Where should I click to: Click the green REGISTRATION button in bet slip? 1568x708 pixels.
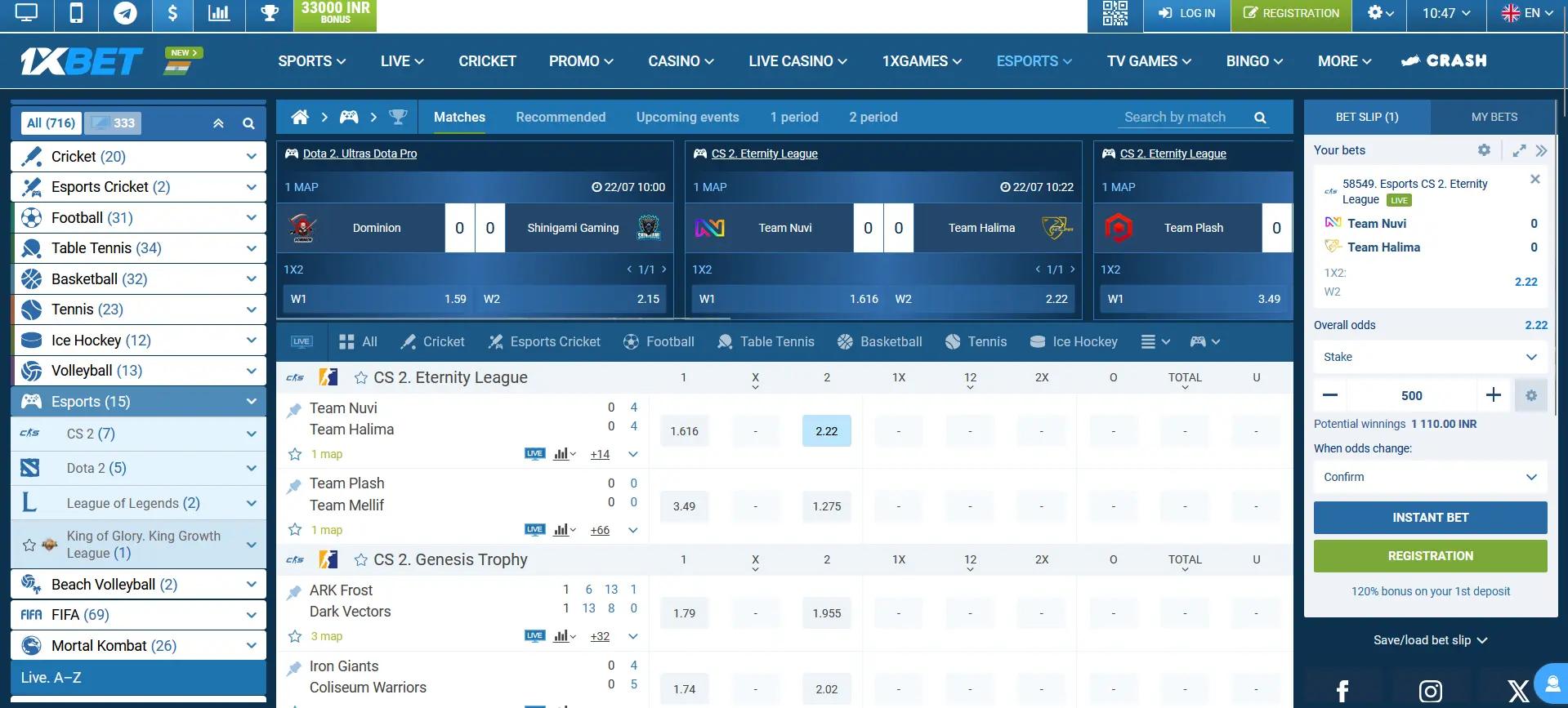coord(1430,556)
